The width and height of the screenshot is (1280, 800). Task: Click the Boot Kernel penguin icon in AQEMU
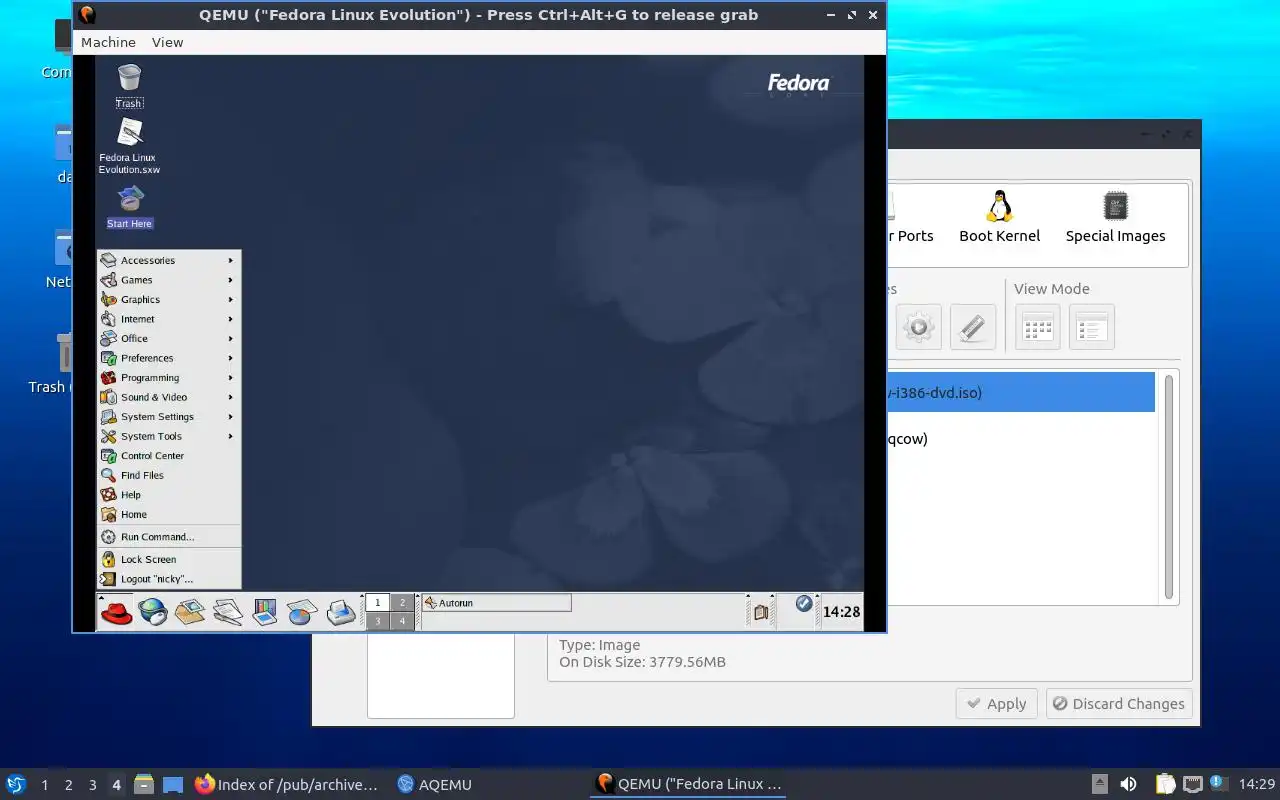(x=999, y=217)
